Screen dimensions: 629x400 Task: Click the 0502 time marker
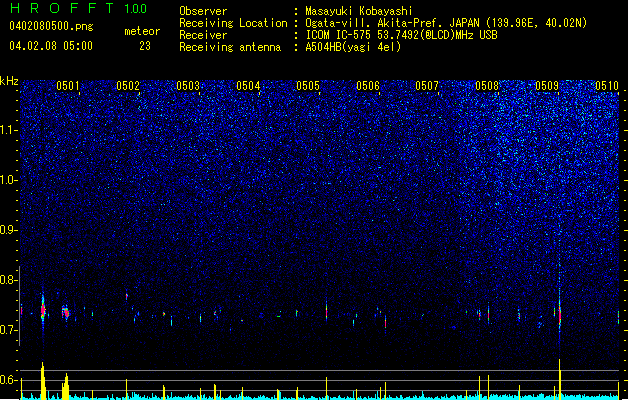(128, 86)
